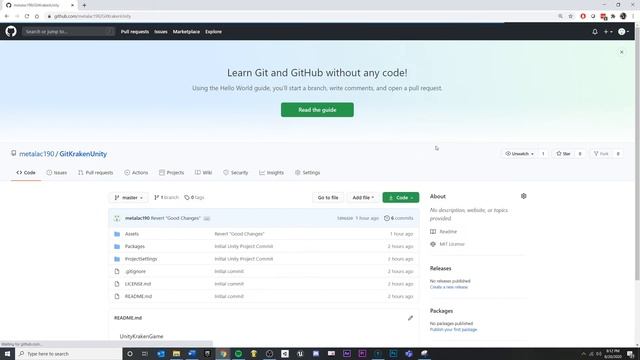
Task: Open the Readme link in About
Action: 448,232
